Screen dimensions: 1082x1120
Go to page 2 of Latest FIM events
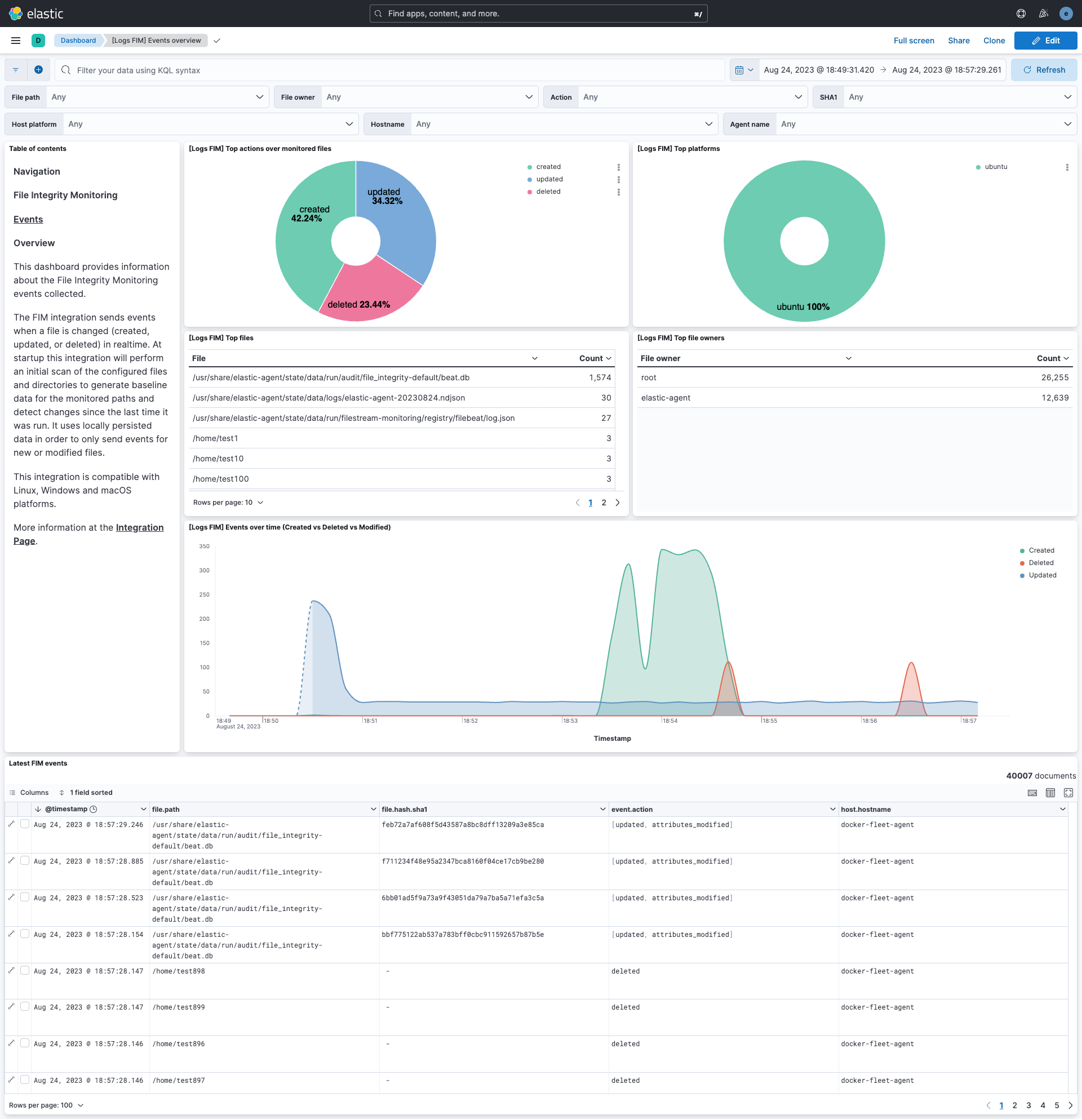pos(1016,1105)
